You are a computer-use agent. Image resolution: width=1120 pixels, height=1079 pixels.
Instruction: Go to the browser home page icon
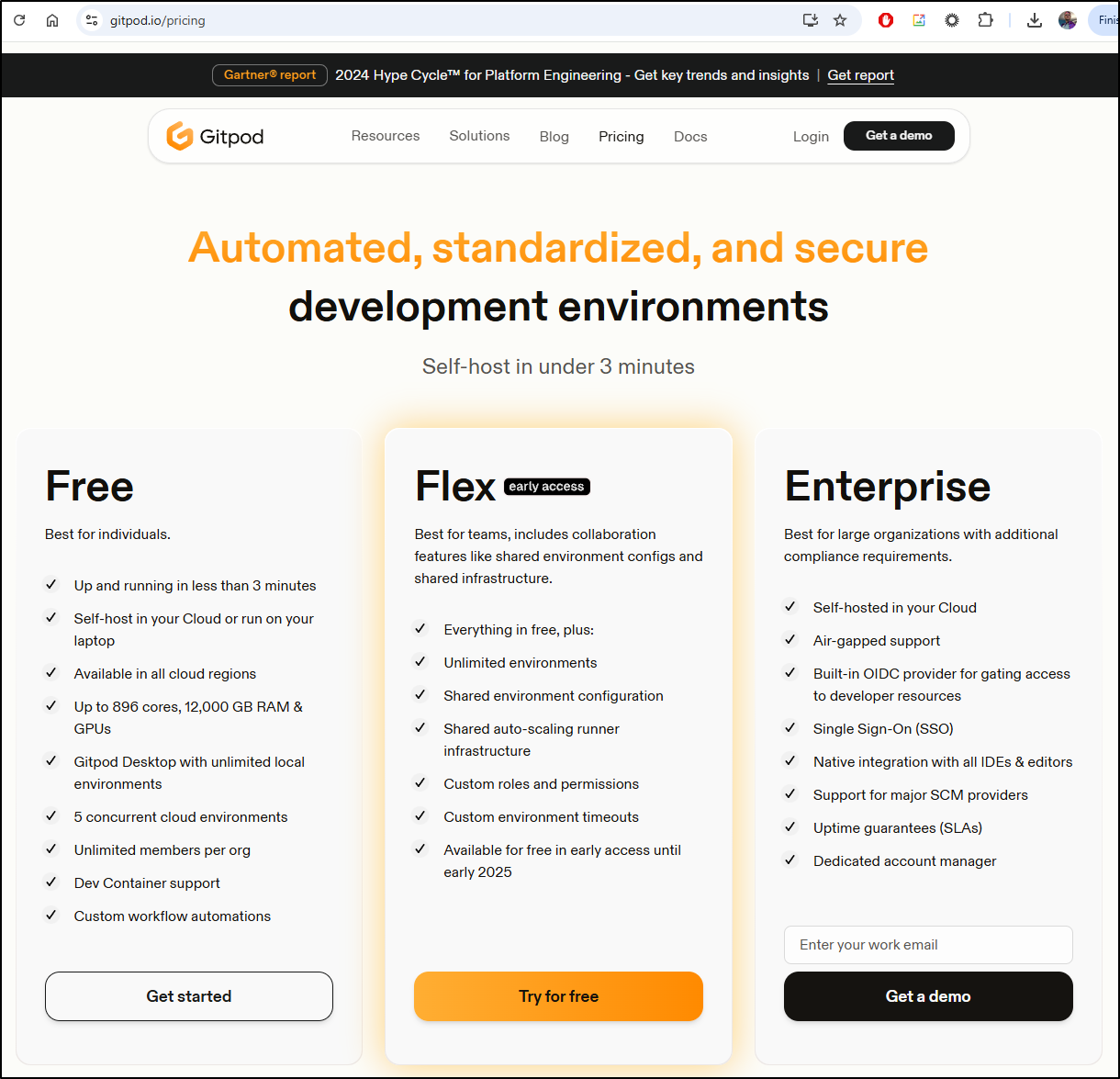pos(52,20)
